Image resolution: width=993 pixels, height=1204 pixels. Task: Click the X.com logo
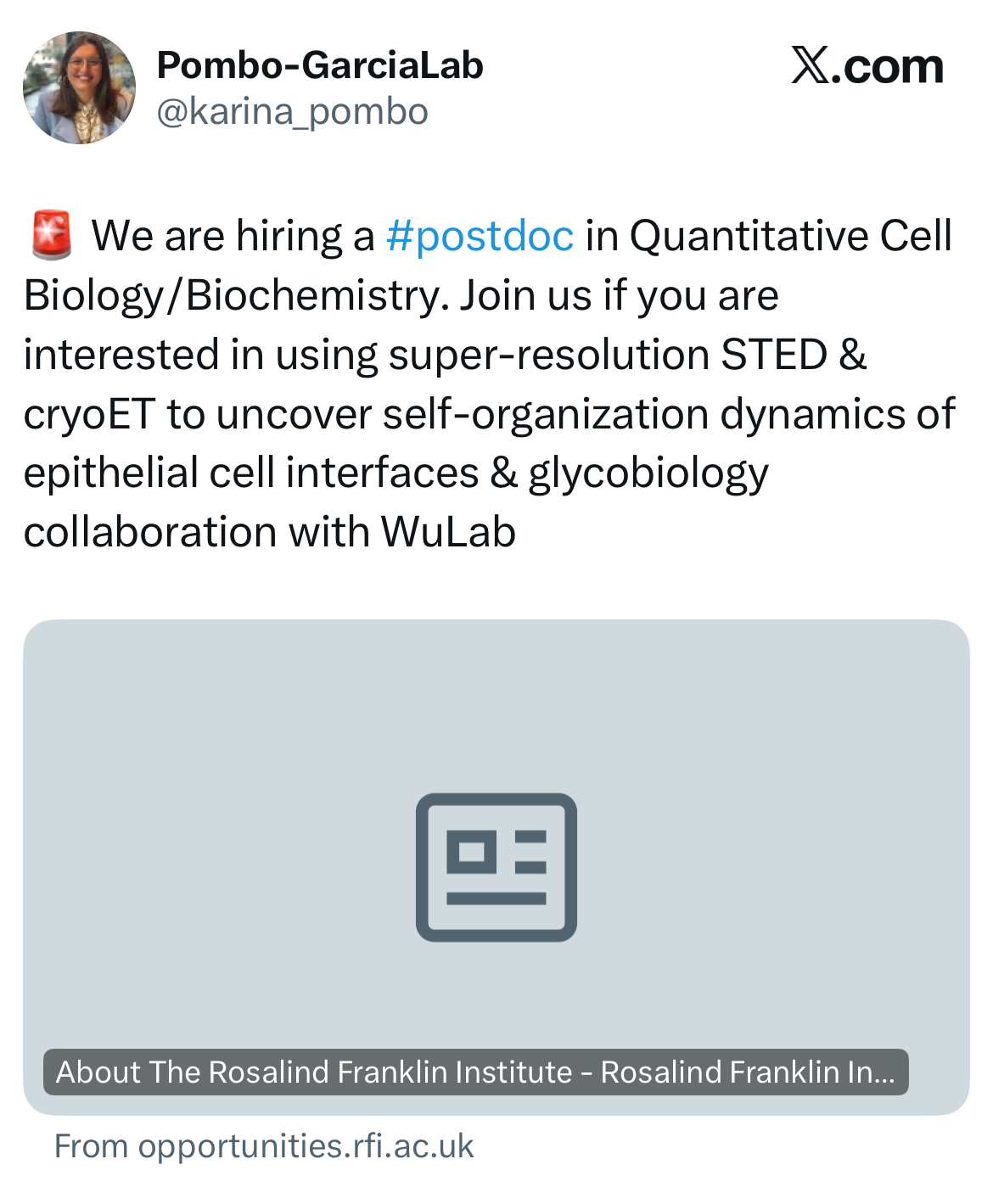click(x=867, y=66)
